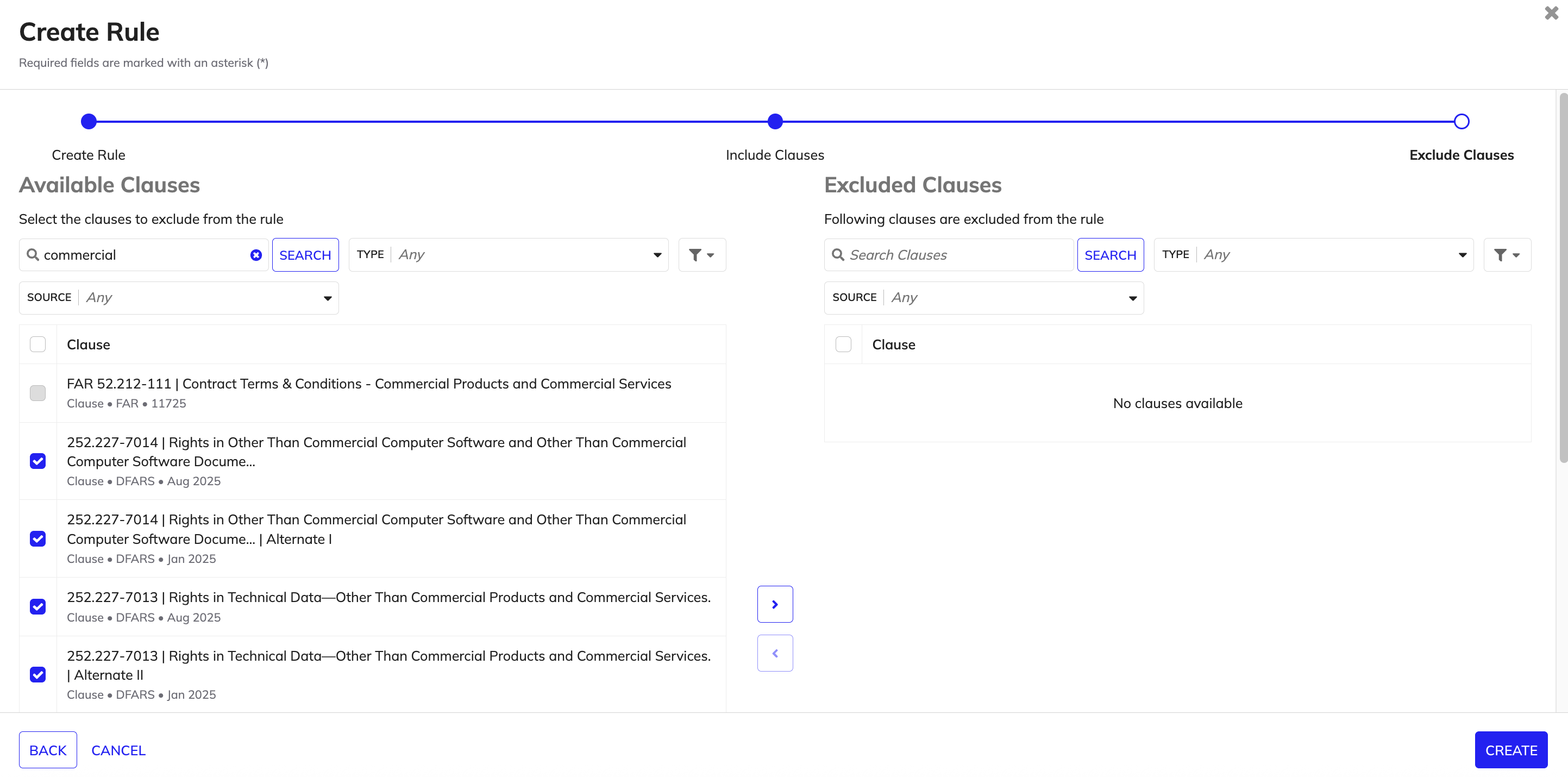The image size is (1568, 777).
Task: Open Available Clauses TYPE dropdown
Action: [509, 255]
